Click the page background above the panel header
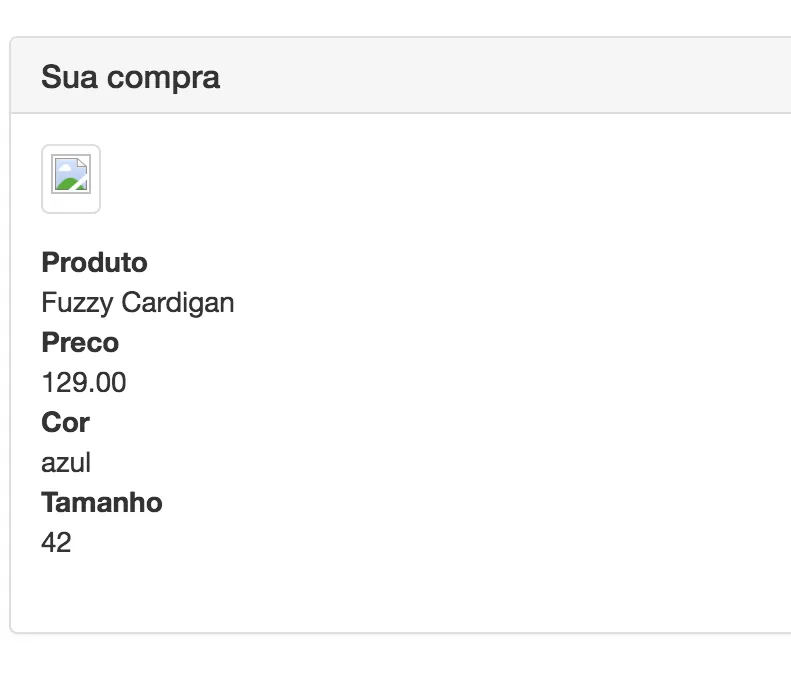Image resolution: width=791 pixels, height=679 pixels. tap(400, 18)
